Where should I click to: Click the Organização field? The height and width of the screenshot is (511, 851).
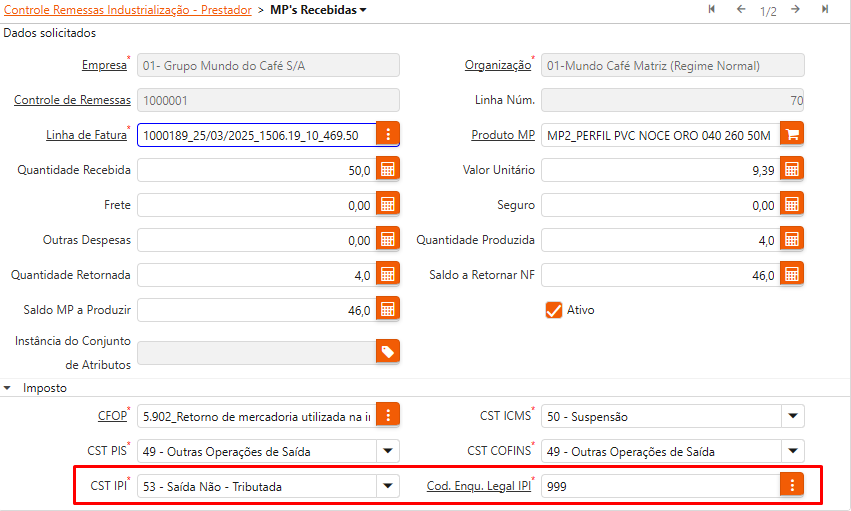click(672, 65)
